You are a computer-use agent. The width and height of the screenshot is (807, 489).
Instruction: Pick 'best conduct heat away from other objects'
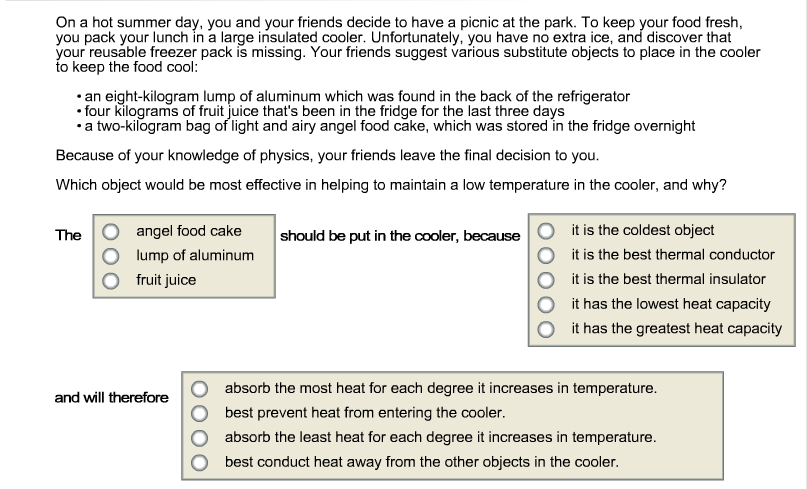[x=200, y=462]
